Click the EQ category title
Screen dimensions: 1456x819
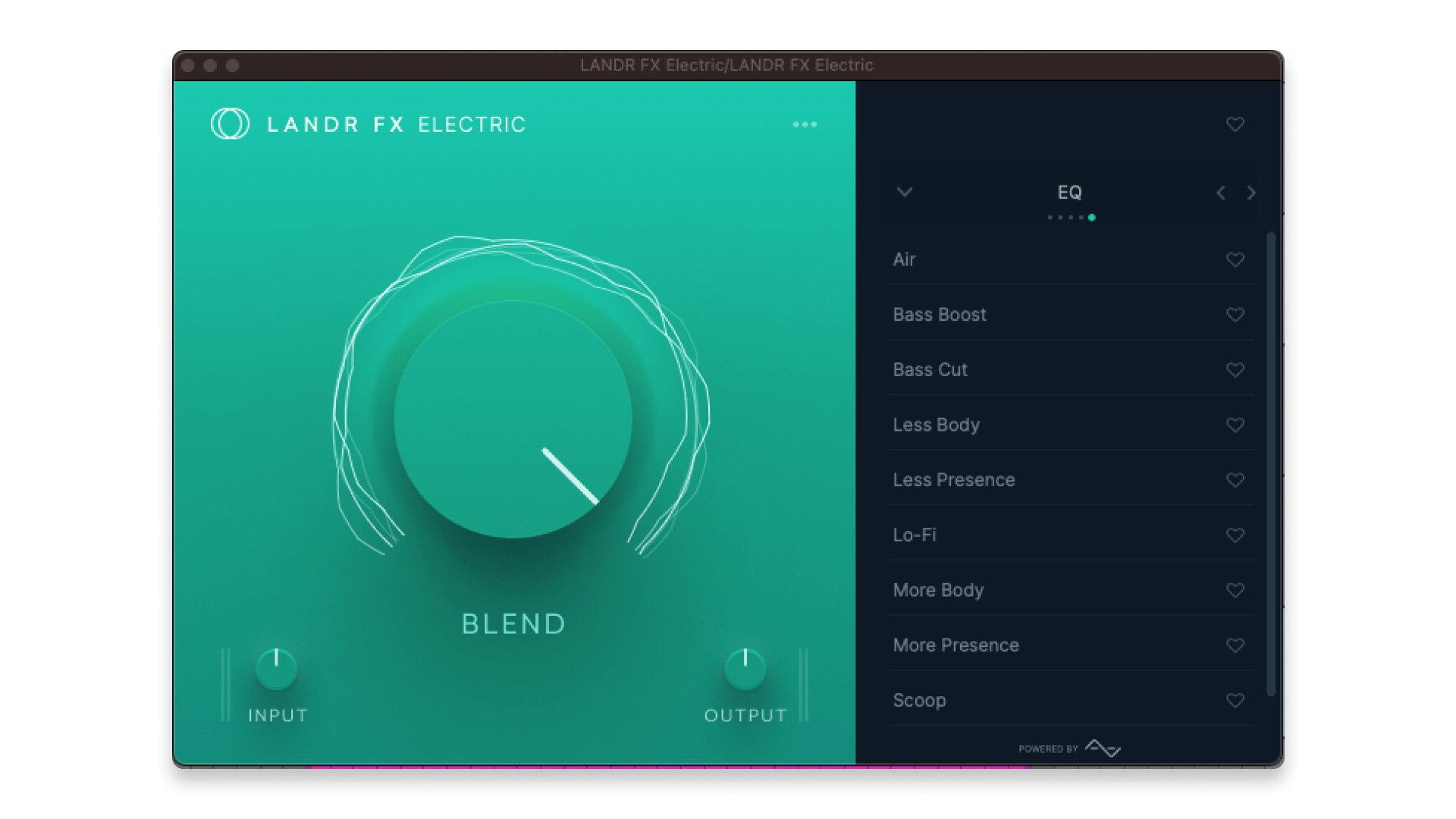pyautogui.click(x=1069, y=193)
